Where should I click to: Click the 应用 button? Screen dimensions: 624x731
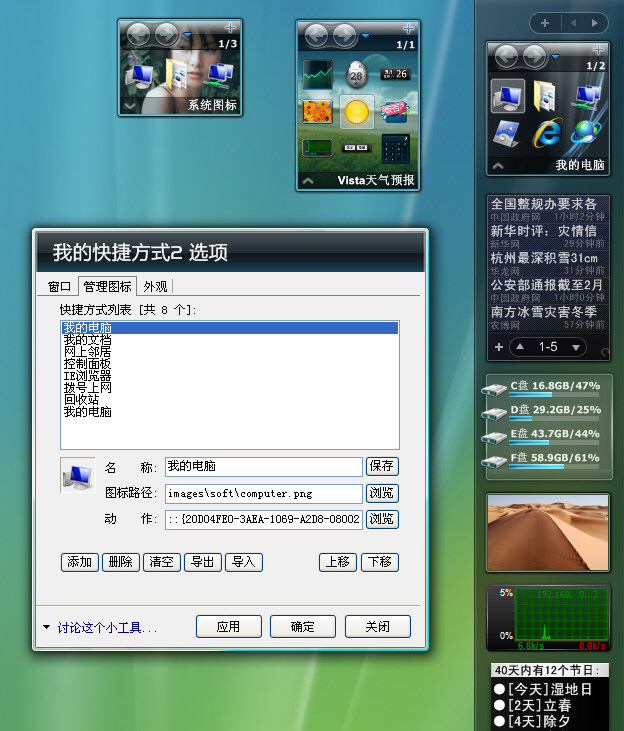(229, 626)
